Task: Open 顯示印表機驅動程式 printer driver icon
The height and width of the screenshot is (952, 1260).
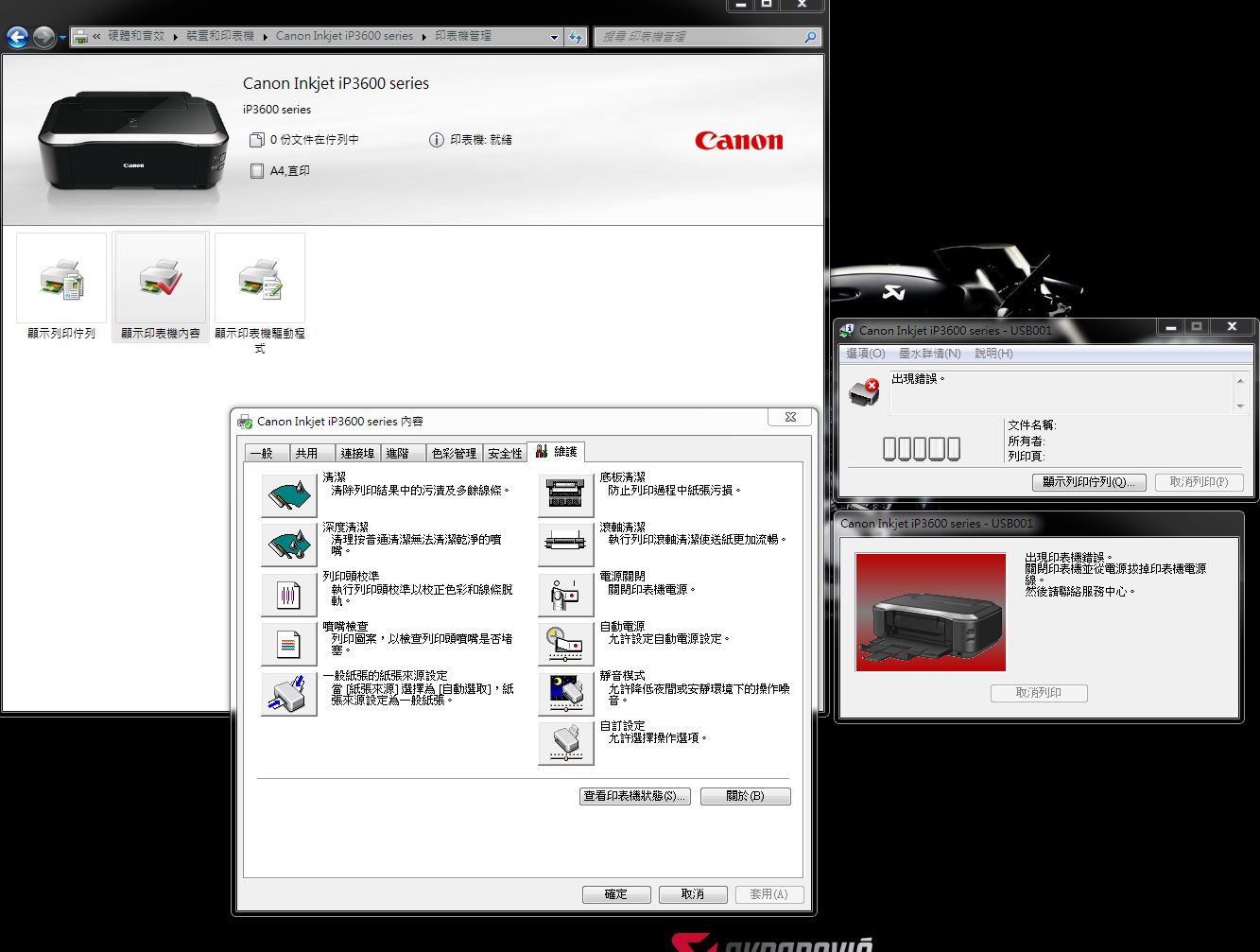Action: pos(260,281)
